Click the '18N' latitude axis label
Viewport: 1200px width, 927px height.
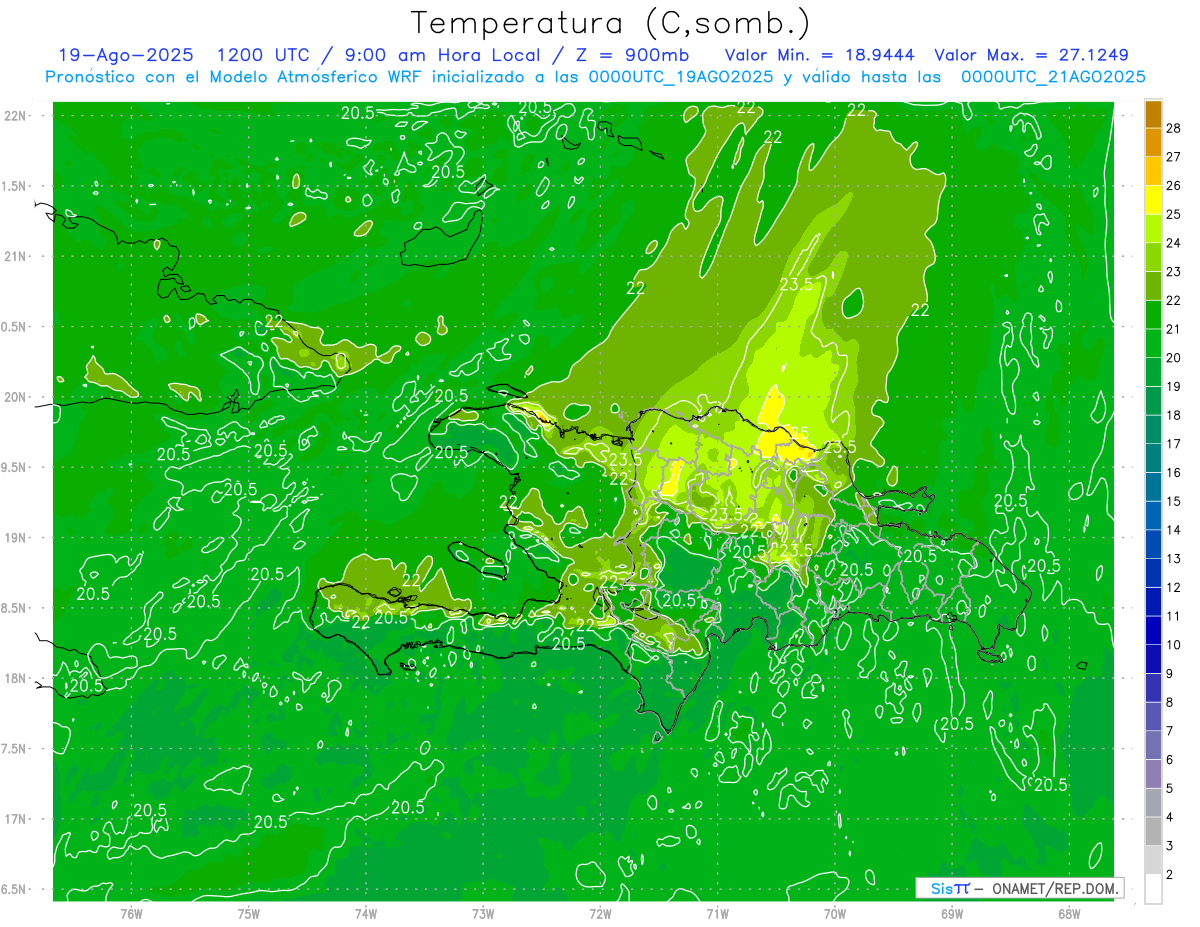pos(15,679)
